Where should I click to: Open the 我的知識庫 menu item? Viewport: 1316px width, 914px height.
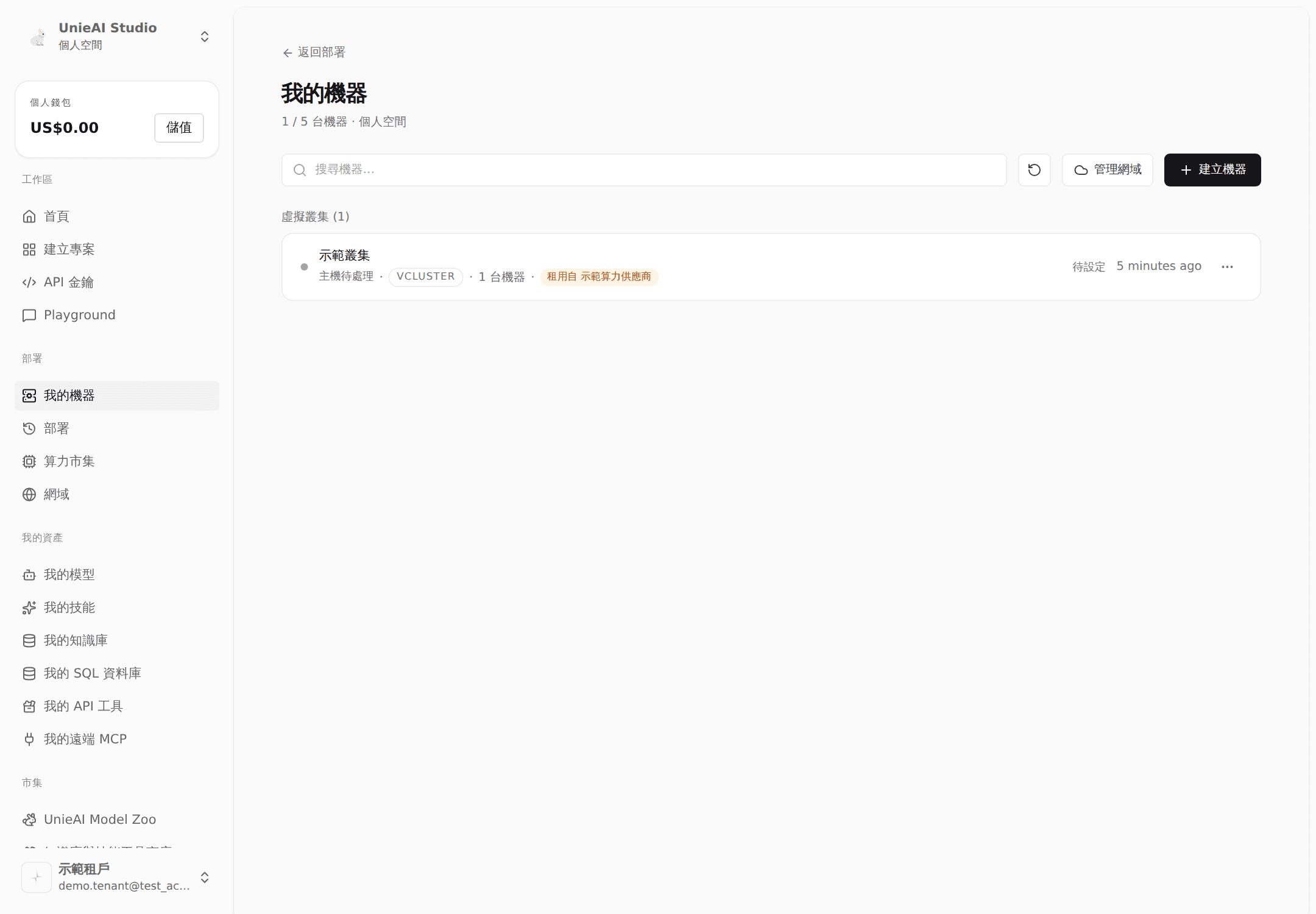coord(117,640)
